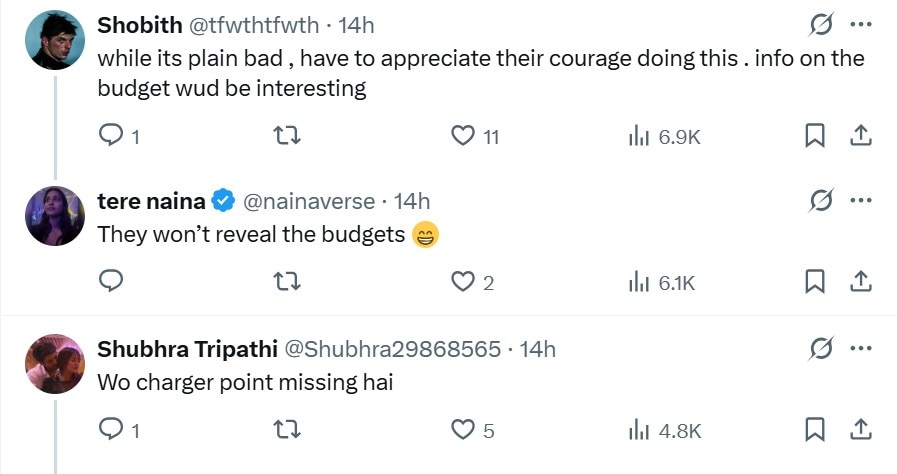
Task: Retweet Shobith's budget comment
Action: (x=287, y=136)
